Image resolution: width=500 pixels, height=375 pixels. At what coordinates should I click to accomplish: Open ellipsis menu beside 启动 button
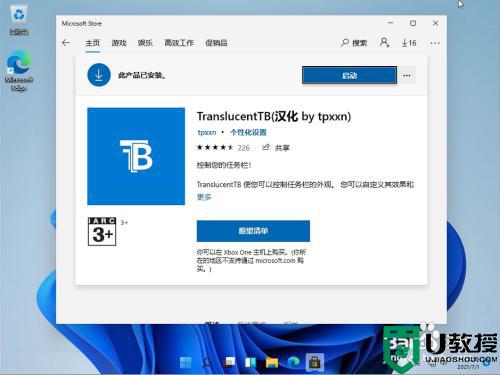pyautogui.click(x=407, y=75)
